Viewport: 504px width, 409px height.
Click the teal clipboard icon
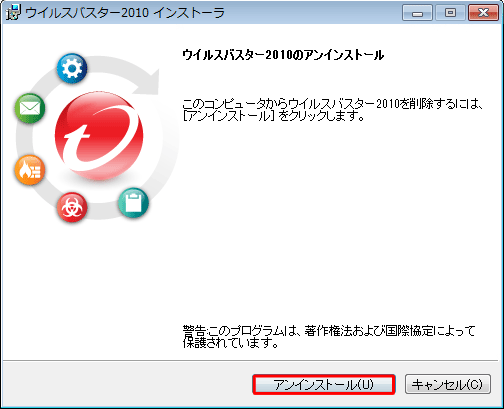pyautogui.click(x=133, y=203)
